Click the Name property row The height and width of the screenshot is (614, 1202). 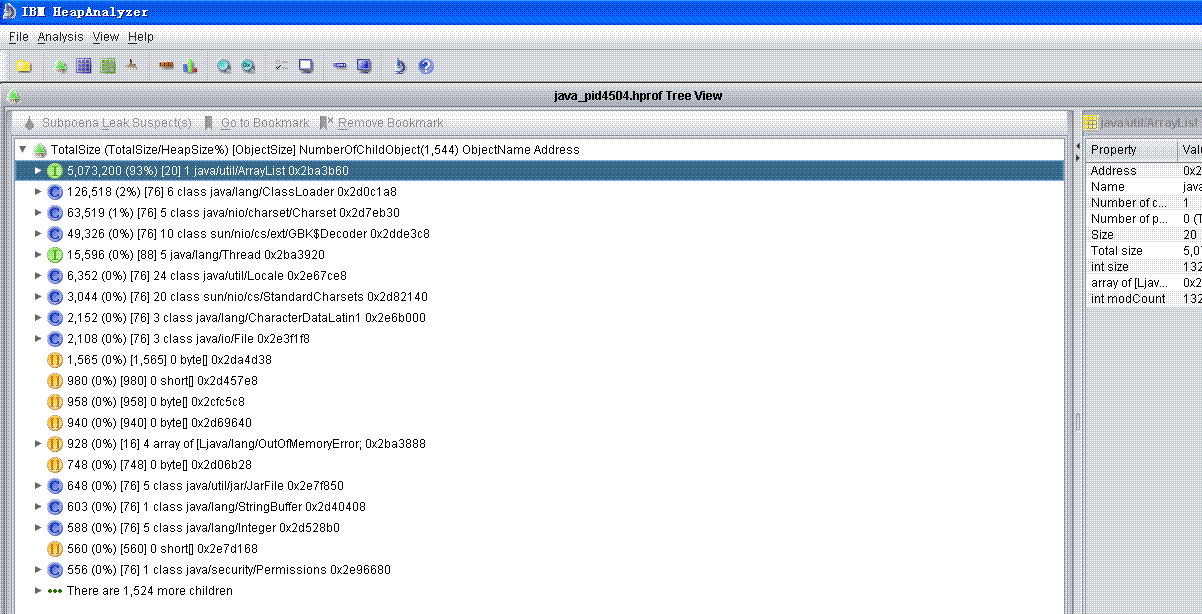tap(1143, 187)
